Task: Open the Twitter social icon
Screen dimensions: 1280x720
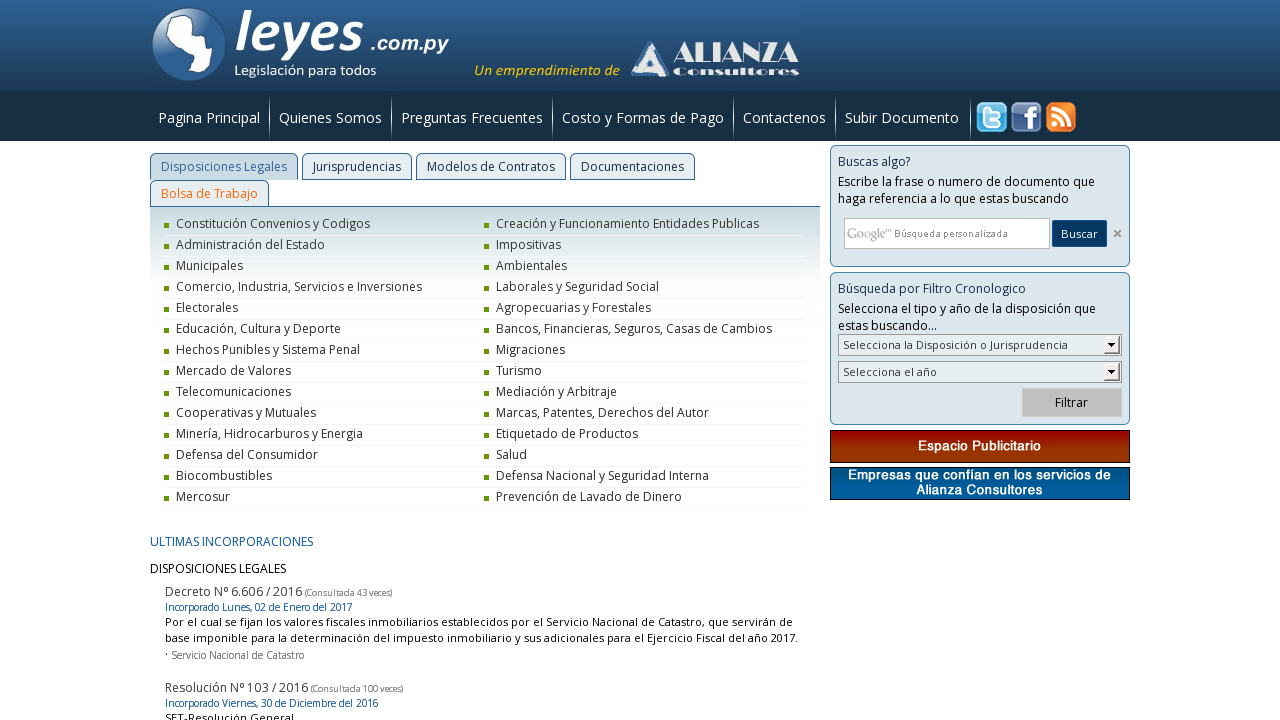Action: pos(991,117)
